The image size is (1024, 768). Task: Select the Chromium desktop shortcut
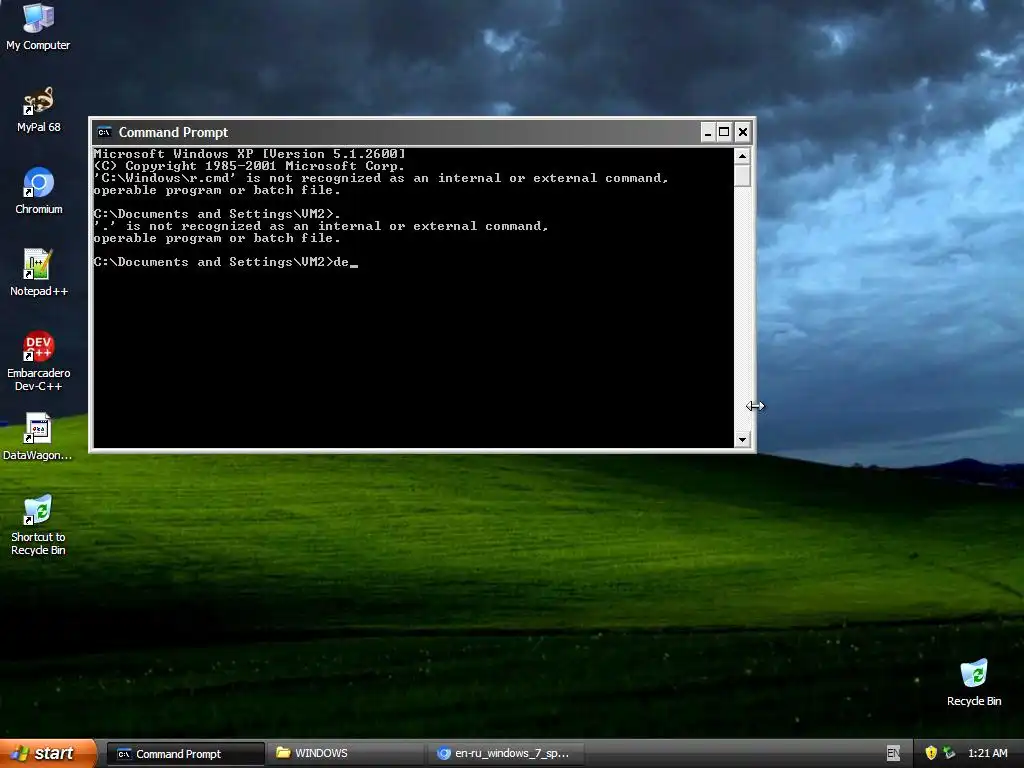[38, 191]
